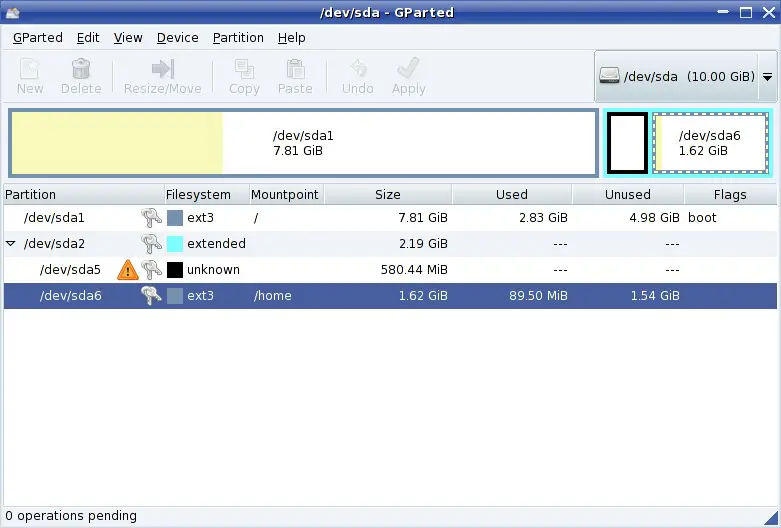The width and height of the screenshot is (781, 528).
Task: Sort by the Flags column header
Action: pos(730,194)
